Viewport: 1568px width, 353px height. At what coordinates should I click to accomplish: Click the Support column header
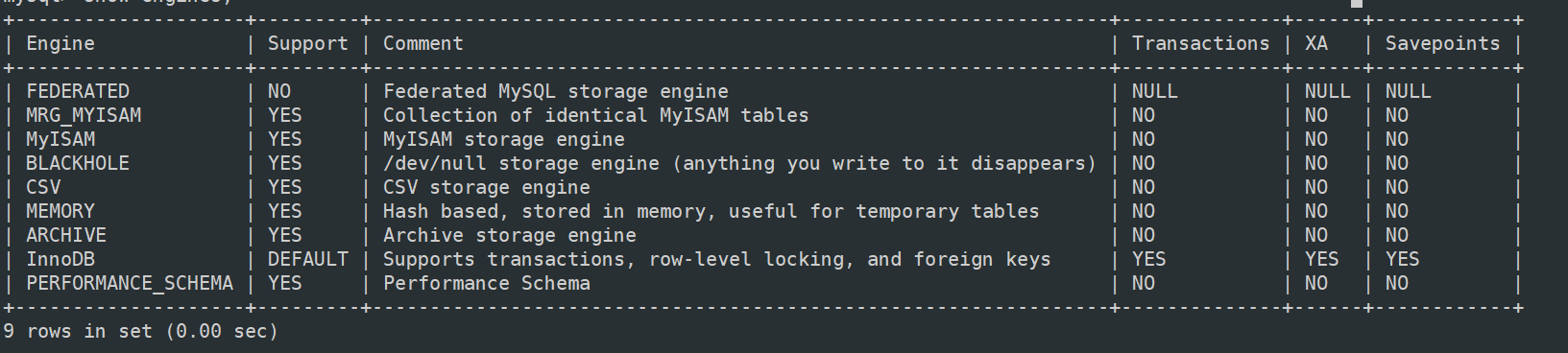pyautogui.click(x=307, y=43)
